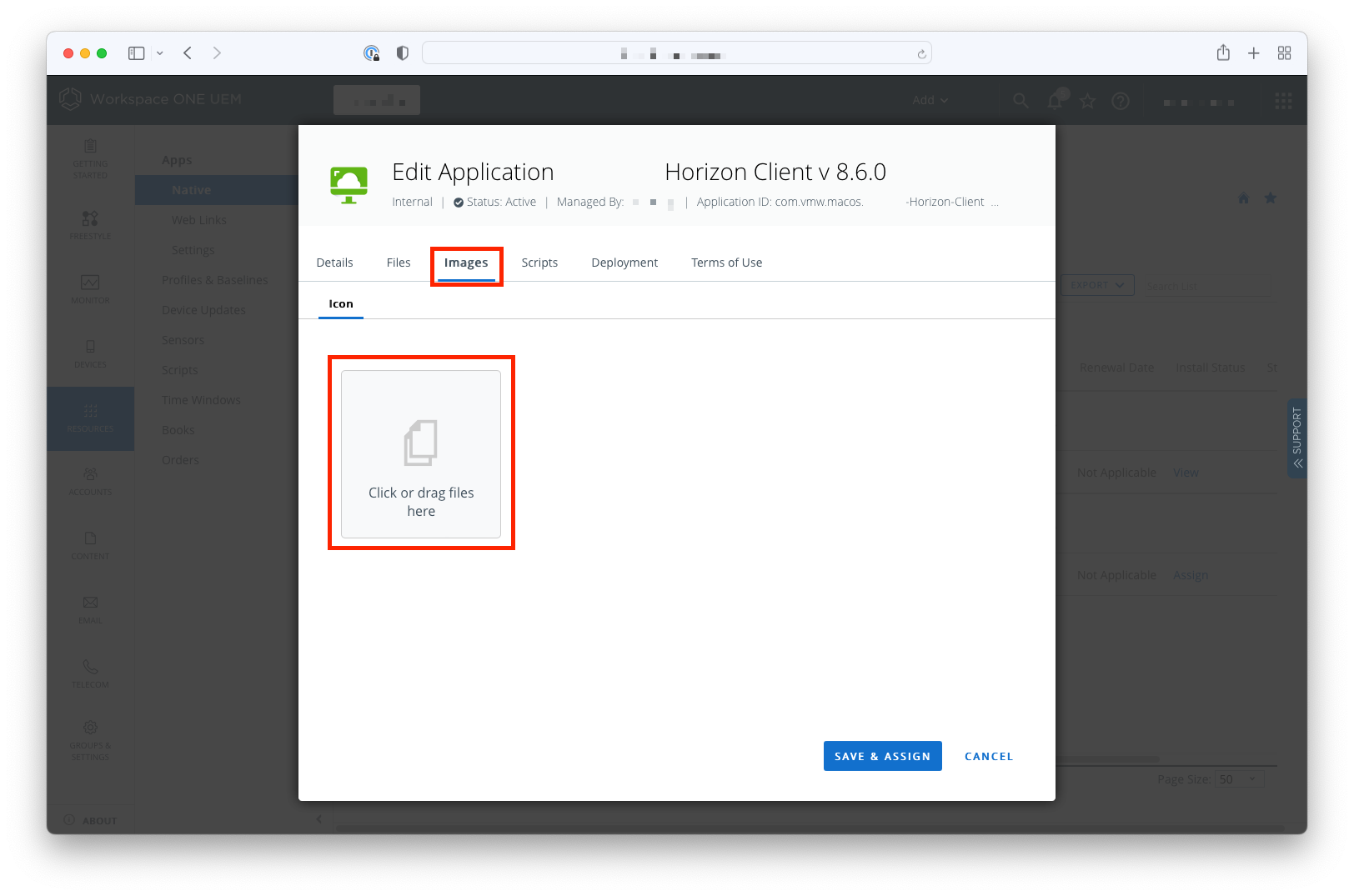Click the file upload drop zone
Screen dimensions: 1354x896
tap(421, 453)
